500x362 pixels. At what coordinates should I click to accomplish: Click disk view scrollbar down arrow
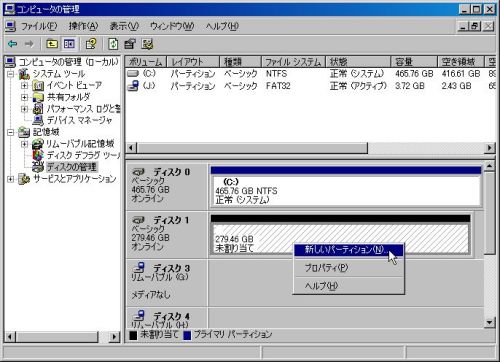(489, 322)
